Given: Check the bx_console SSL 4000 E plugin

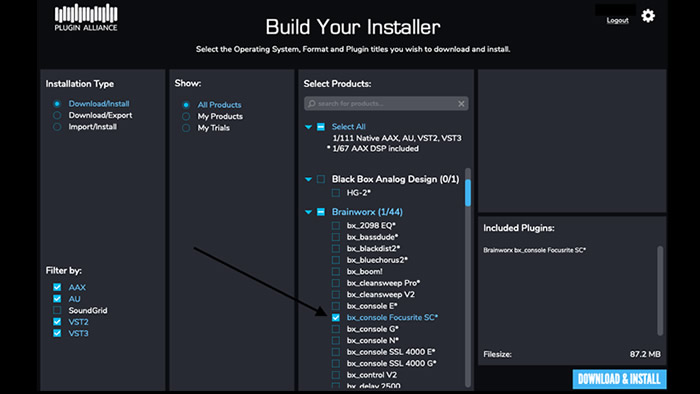Looking at the screenshot, I should tap(336, 352).
